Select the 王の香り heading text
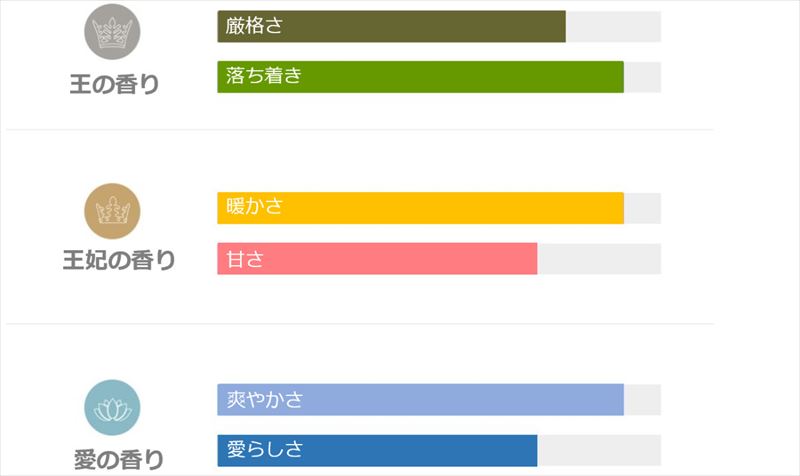This screenshot has width=800, height=476. (114, 84)
